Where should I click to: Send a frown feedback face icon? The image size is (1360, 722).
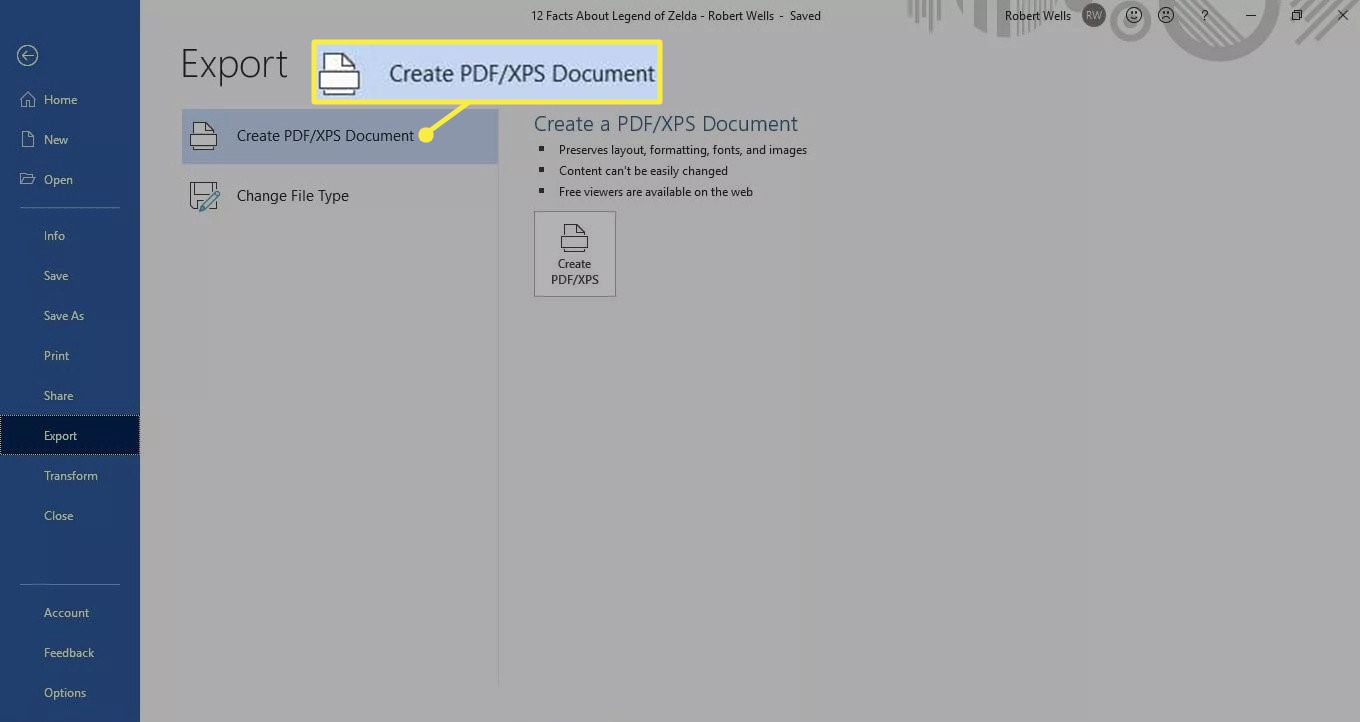(x=1166, y=16)
